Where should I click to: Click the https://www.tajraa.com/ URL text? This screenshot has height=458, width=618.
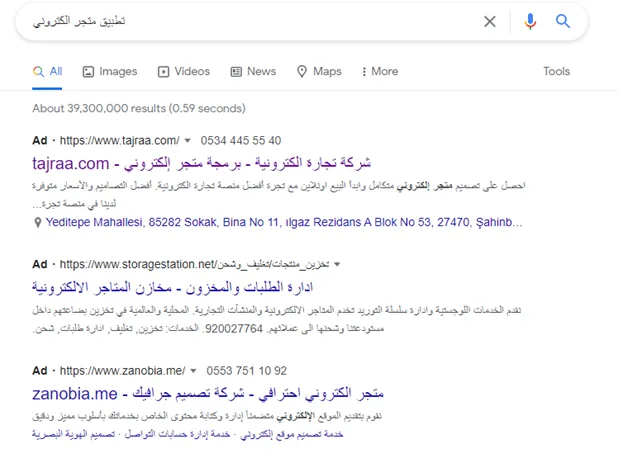coord(119,141)
